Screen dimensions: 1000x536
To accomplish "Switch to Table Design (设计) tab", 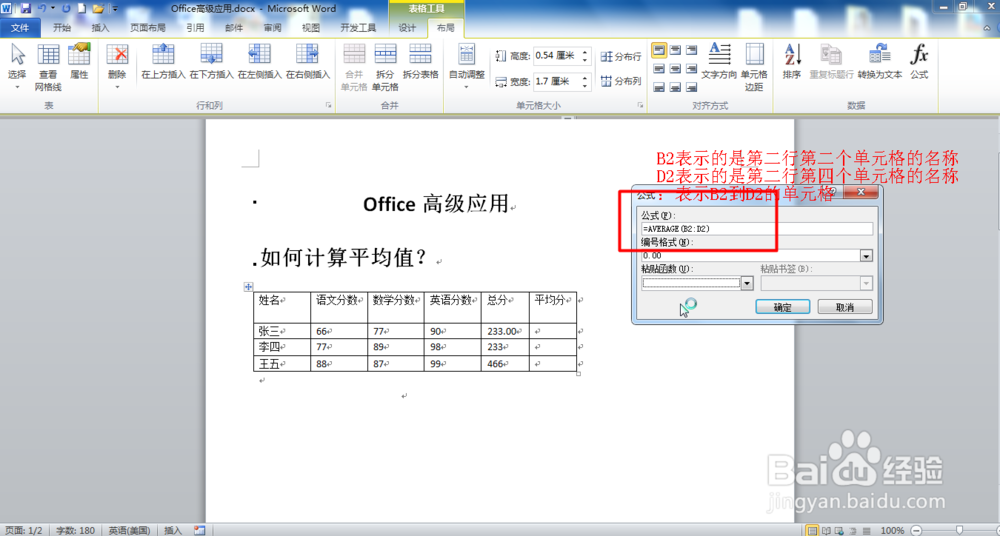I will point(407,27).
